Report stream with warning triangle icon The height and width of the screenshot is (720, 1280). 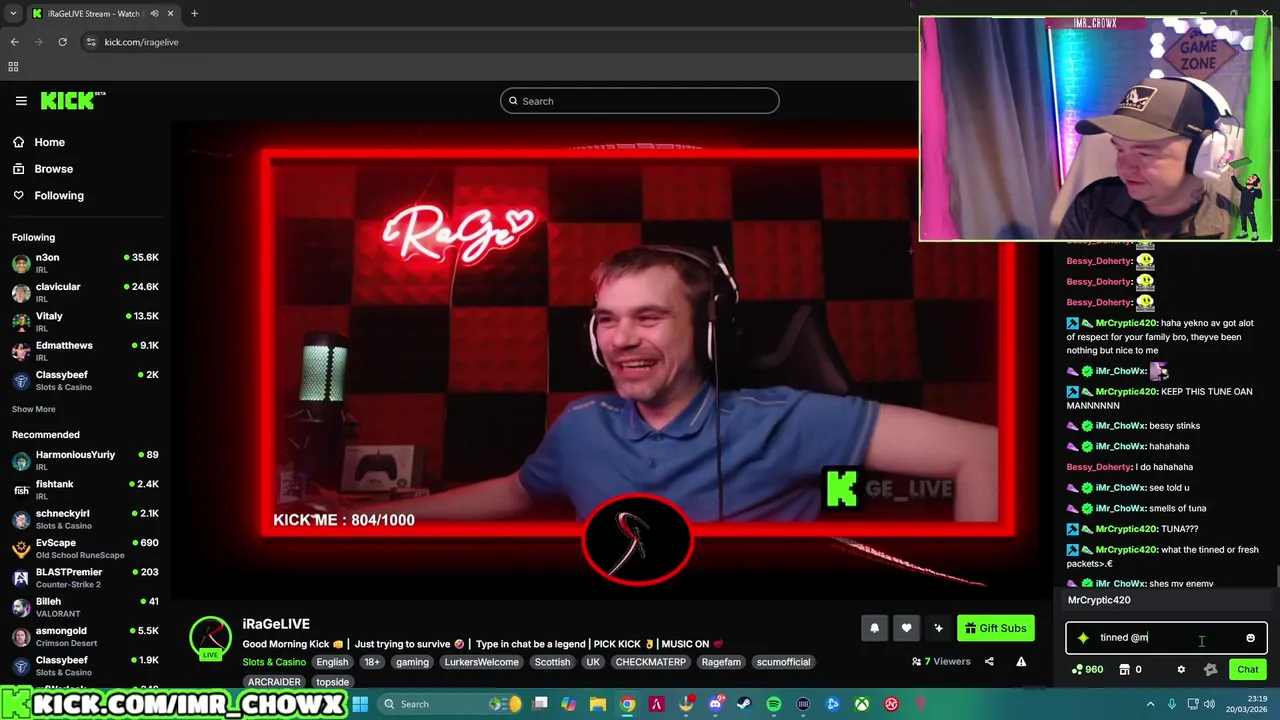(x=1021, y=661)
